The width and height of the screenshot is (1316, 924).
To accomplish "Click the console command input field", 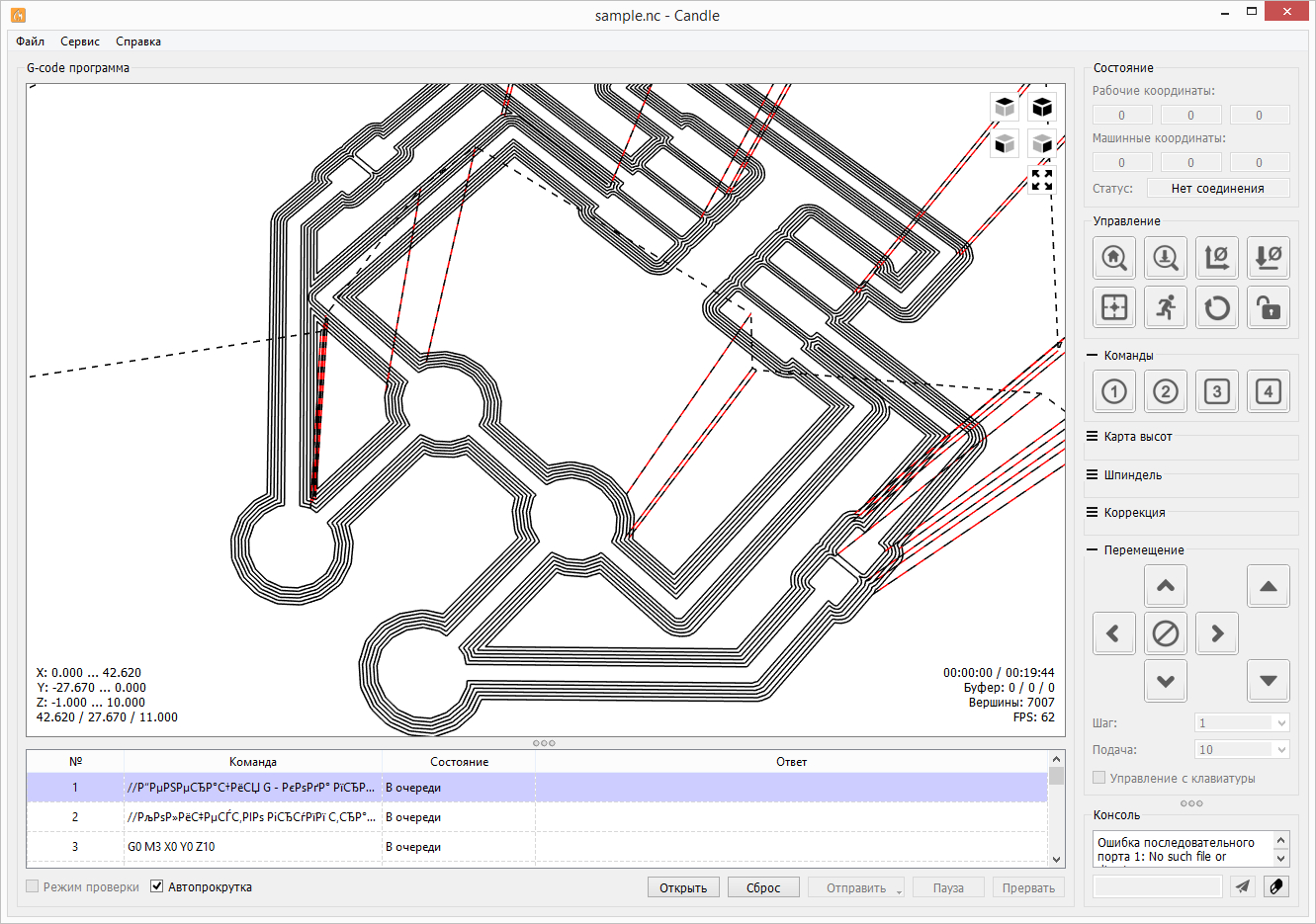I will tap(1158, 886).
